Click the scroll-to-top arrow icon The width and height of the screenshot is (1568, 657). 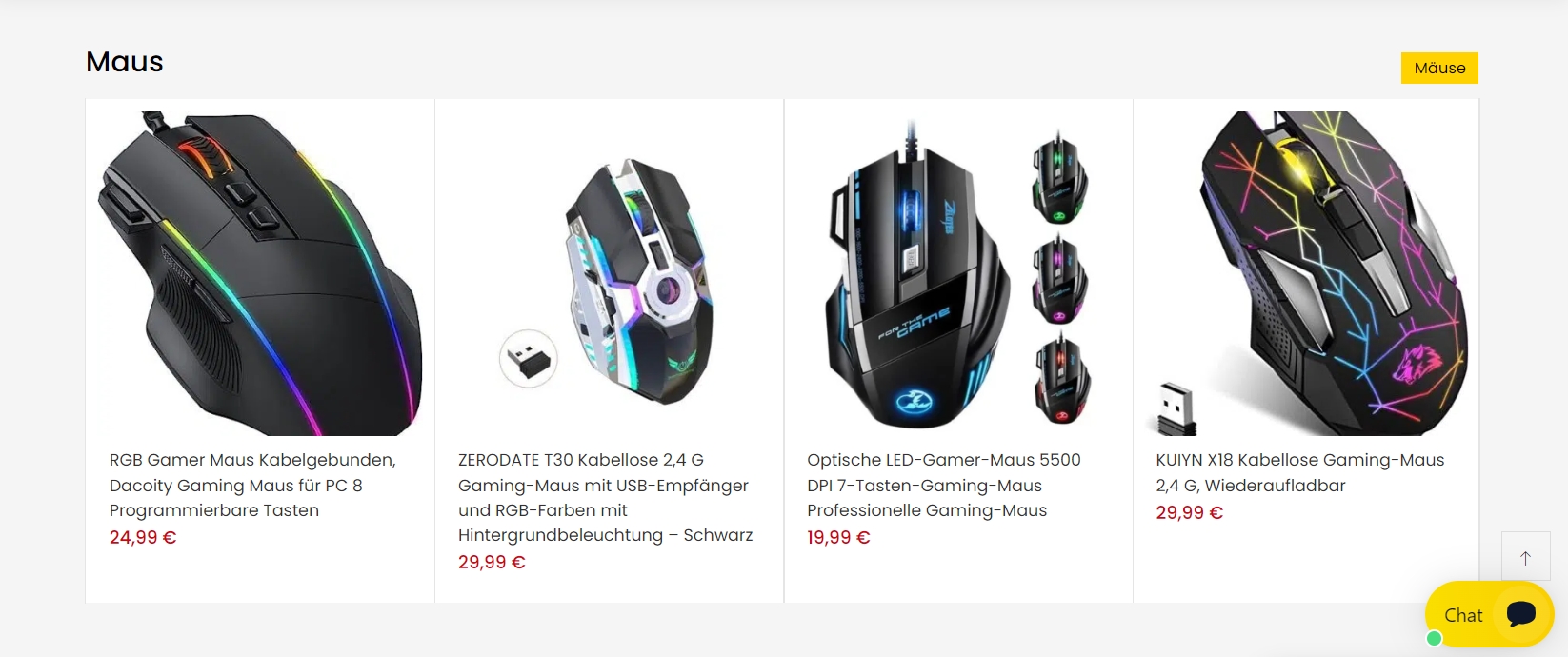(1525, 557)
